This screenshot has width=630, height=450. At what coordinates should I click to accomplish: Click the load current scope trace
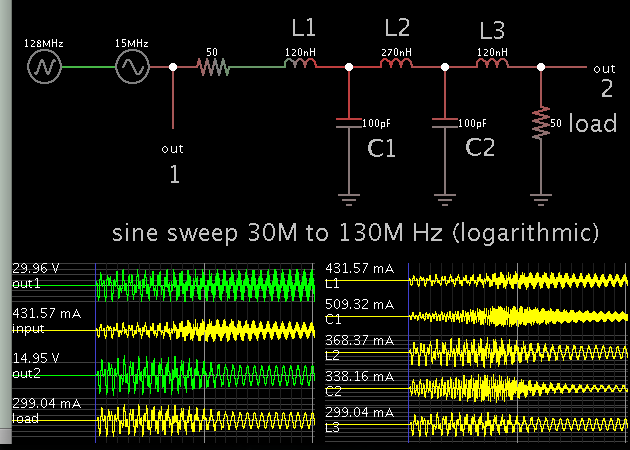point(205,420)
